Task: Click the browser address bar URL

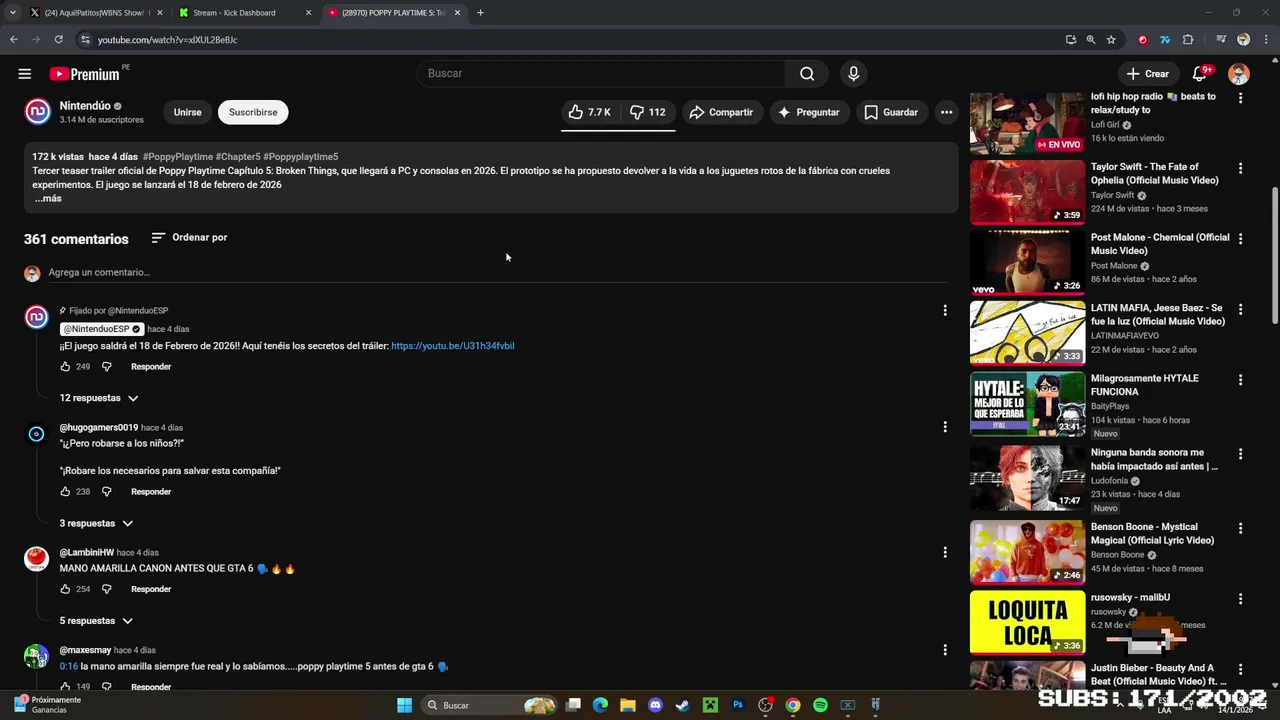Action: [x=167, y=40]
